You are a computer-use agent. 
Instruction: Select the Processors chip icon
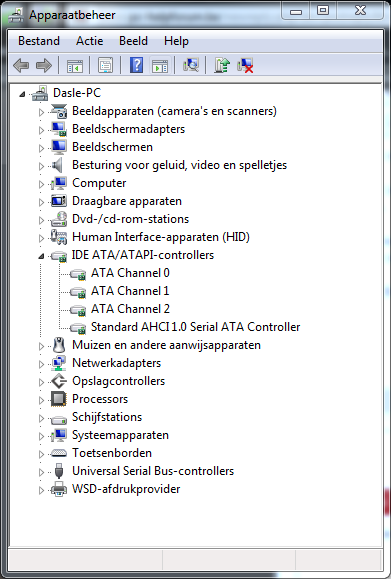coord(59,399)
